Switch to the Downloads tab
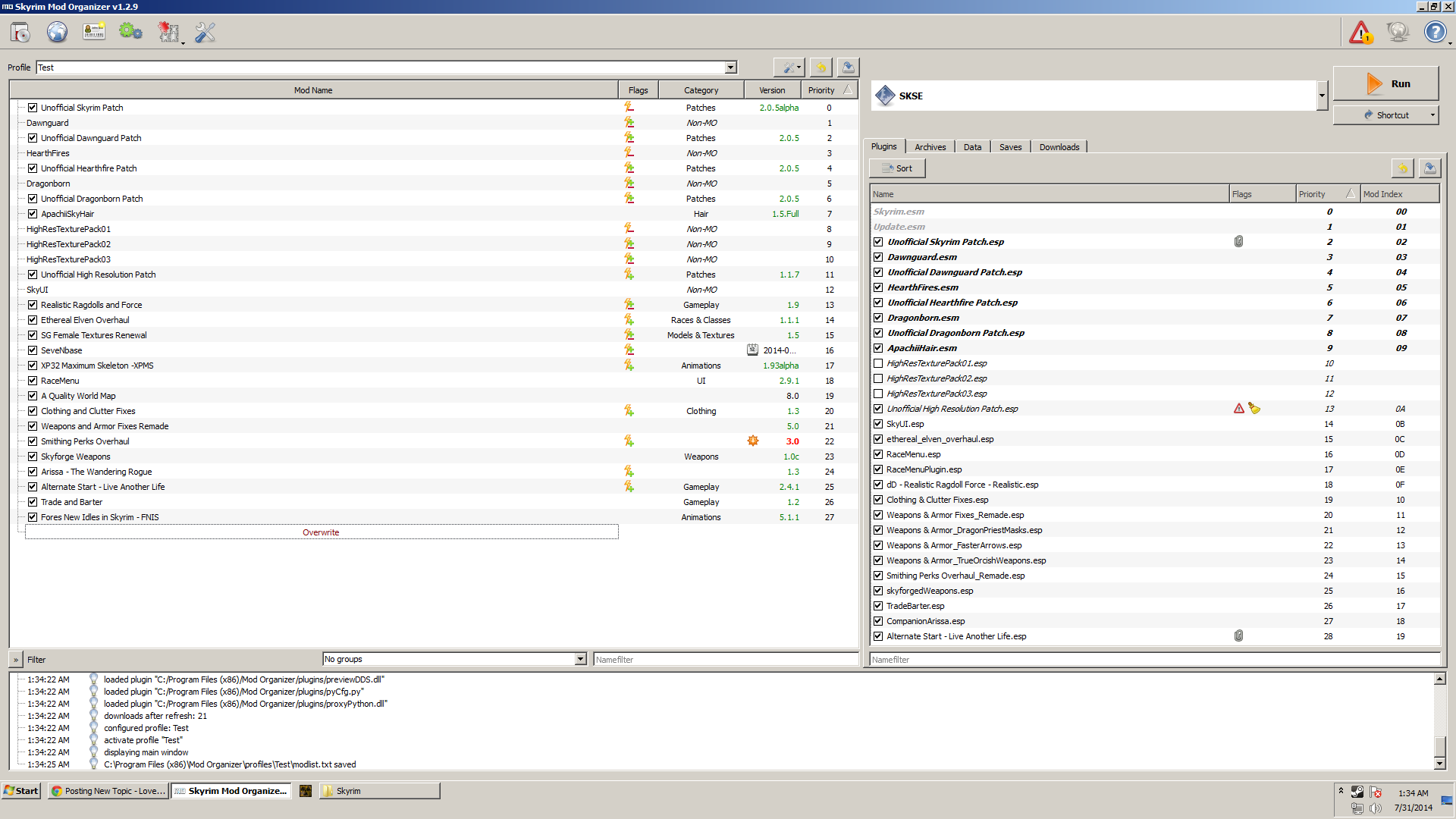Viewport: 1456px width, 819px height. [x=1059, y=147]
